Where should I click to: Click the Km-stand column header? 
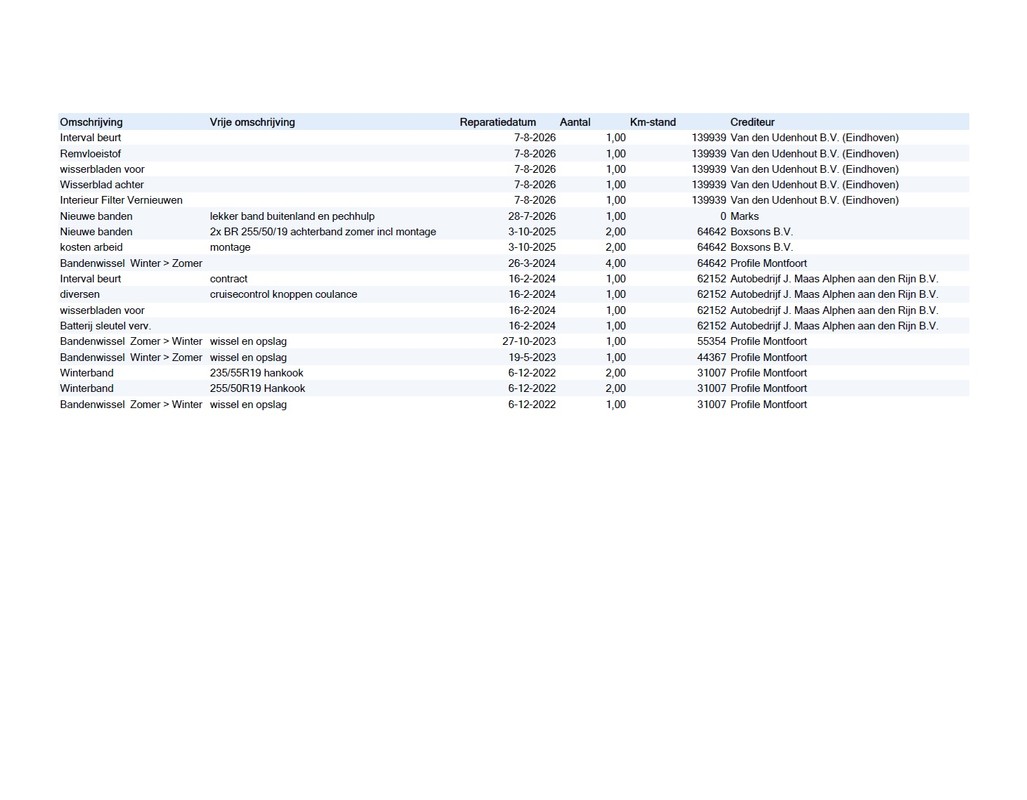point(653,122)
